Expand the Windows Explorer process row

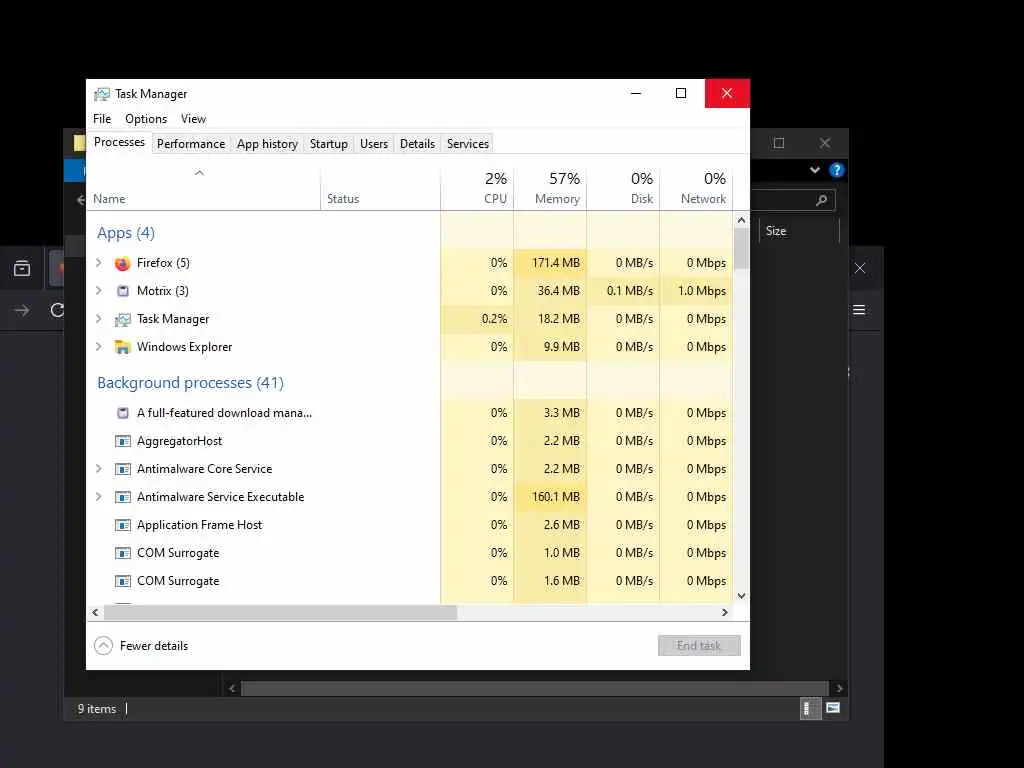(99, 347)
